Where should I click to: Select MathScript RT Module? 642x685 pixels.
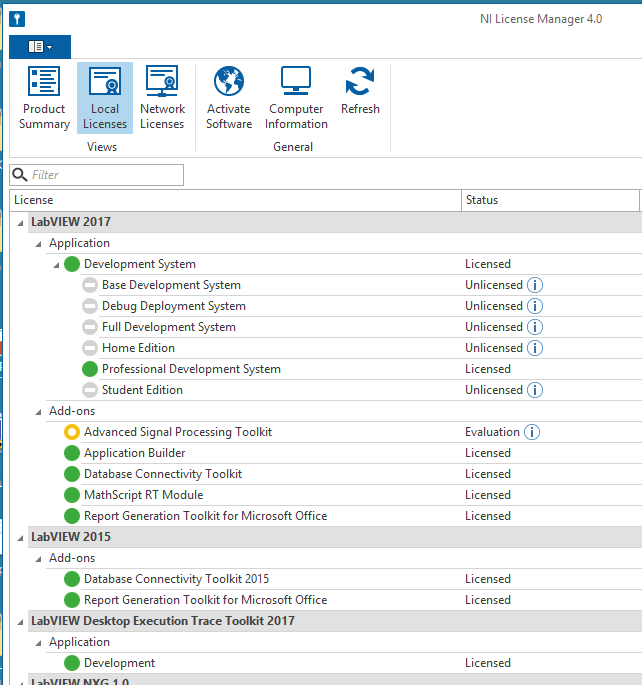coord(144,495)
